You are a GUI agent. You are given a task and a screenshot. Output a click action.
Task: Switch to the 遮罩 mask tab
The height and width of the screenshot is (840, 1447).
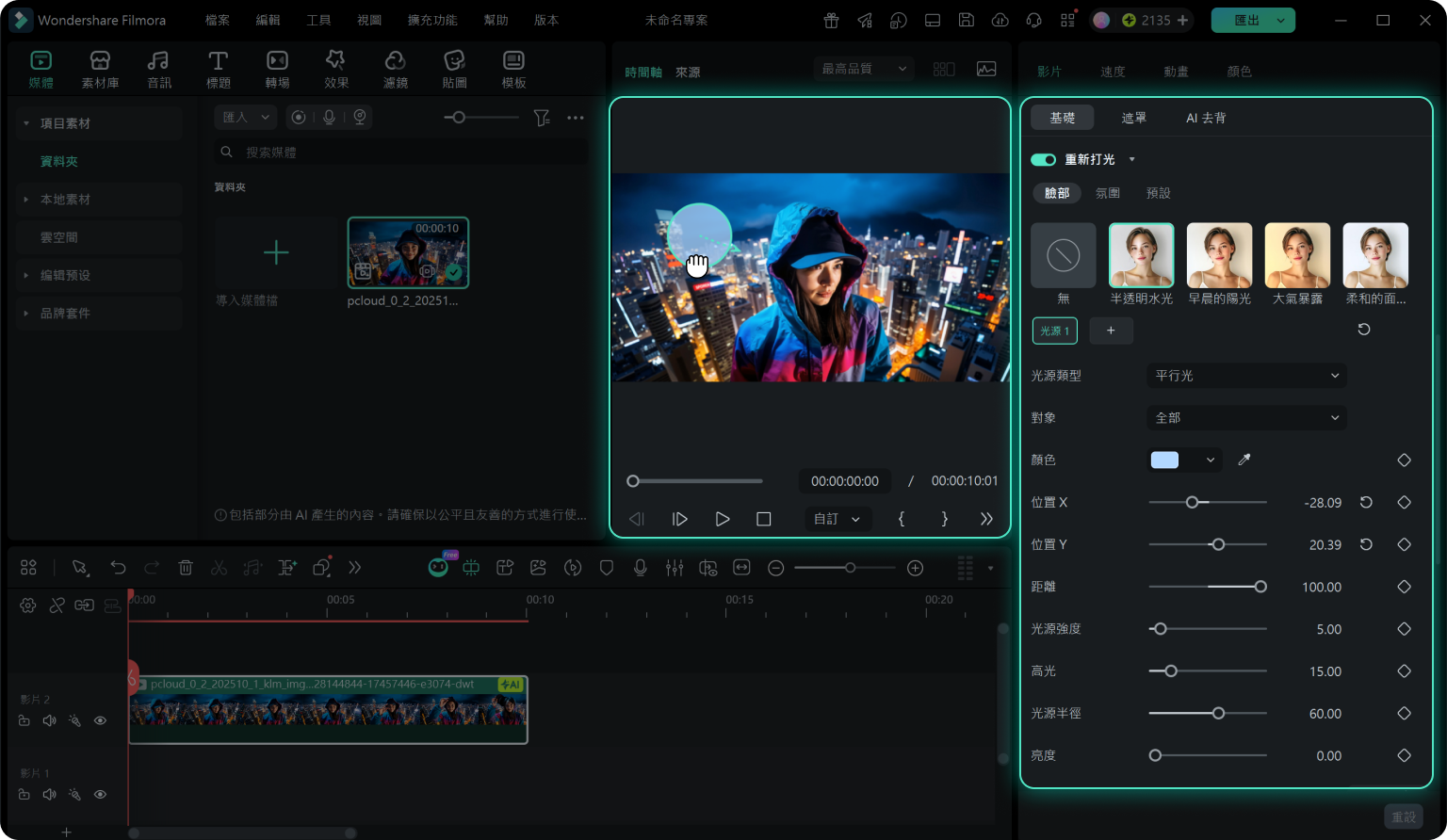[1134, 118]
